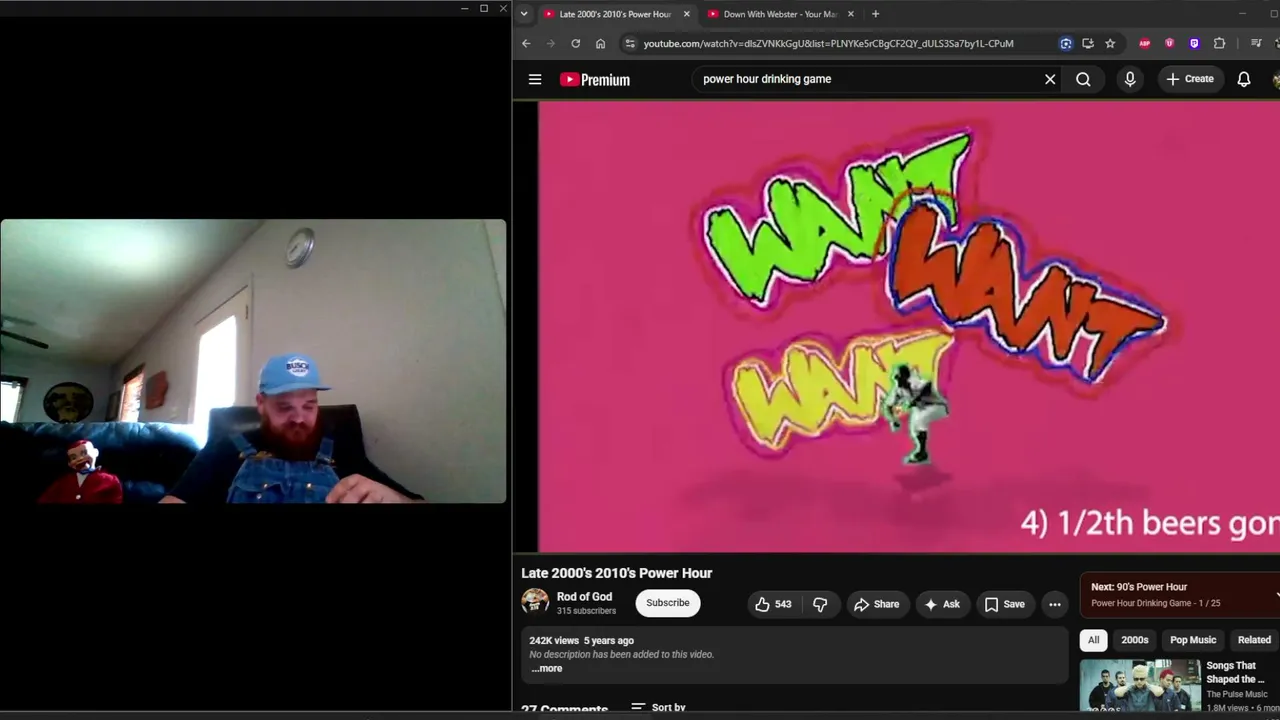The width and height of the screenshot is (1280, 720).
Task: Switch to the Late 2000's Power Hour tab
Action: tap(615, 14)
